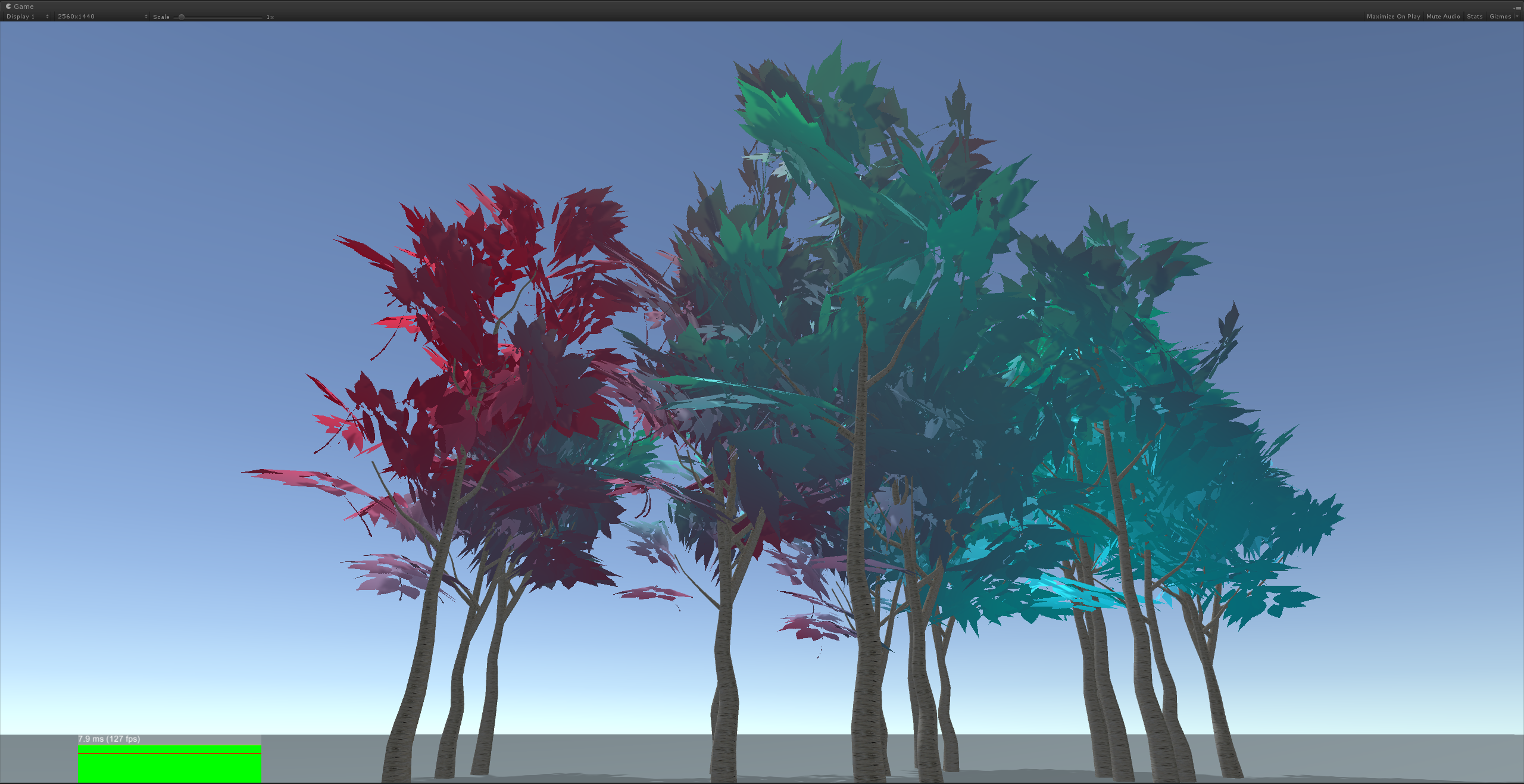Click the Gizmos dropdown arrow
This screenshot has width=1524, height=784.
1517,16
